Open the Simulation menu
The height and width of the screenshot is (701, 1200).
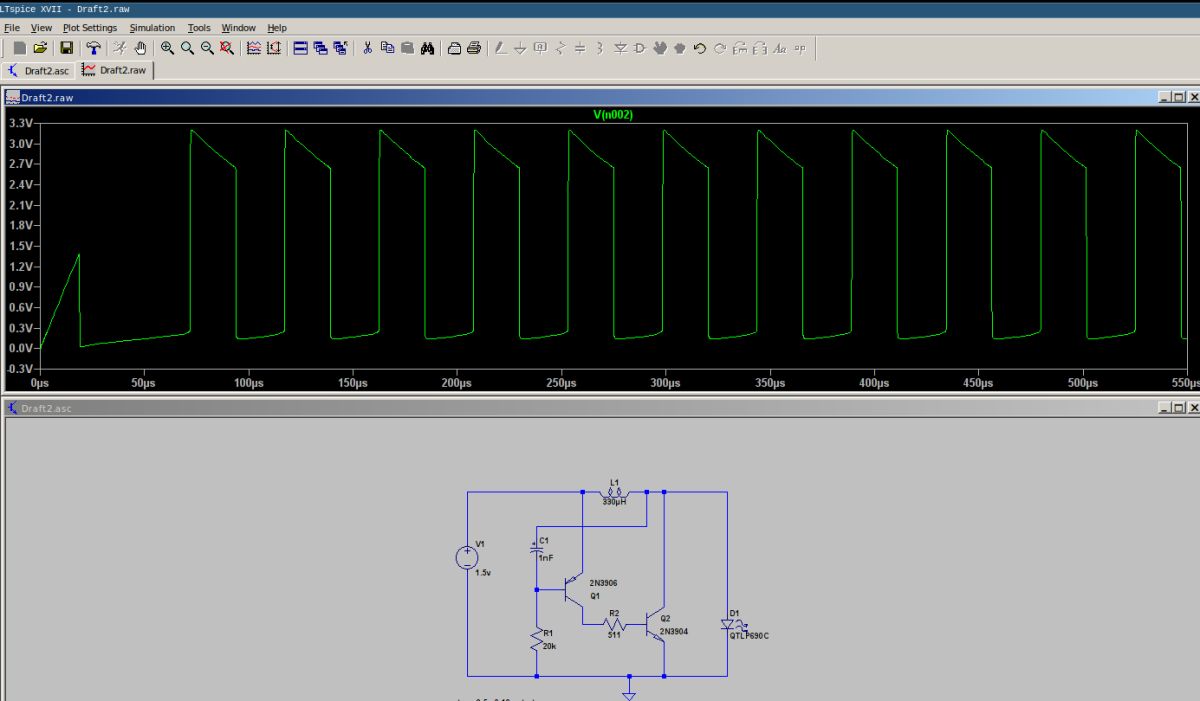click(152, 28)
